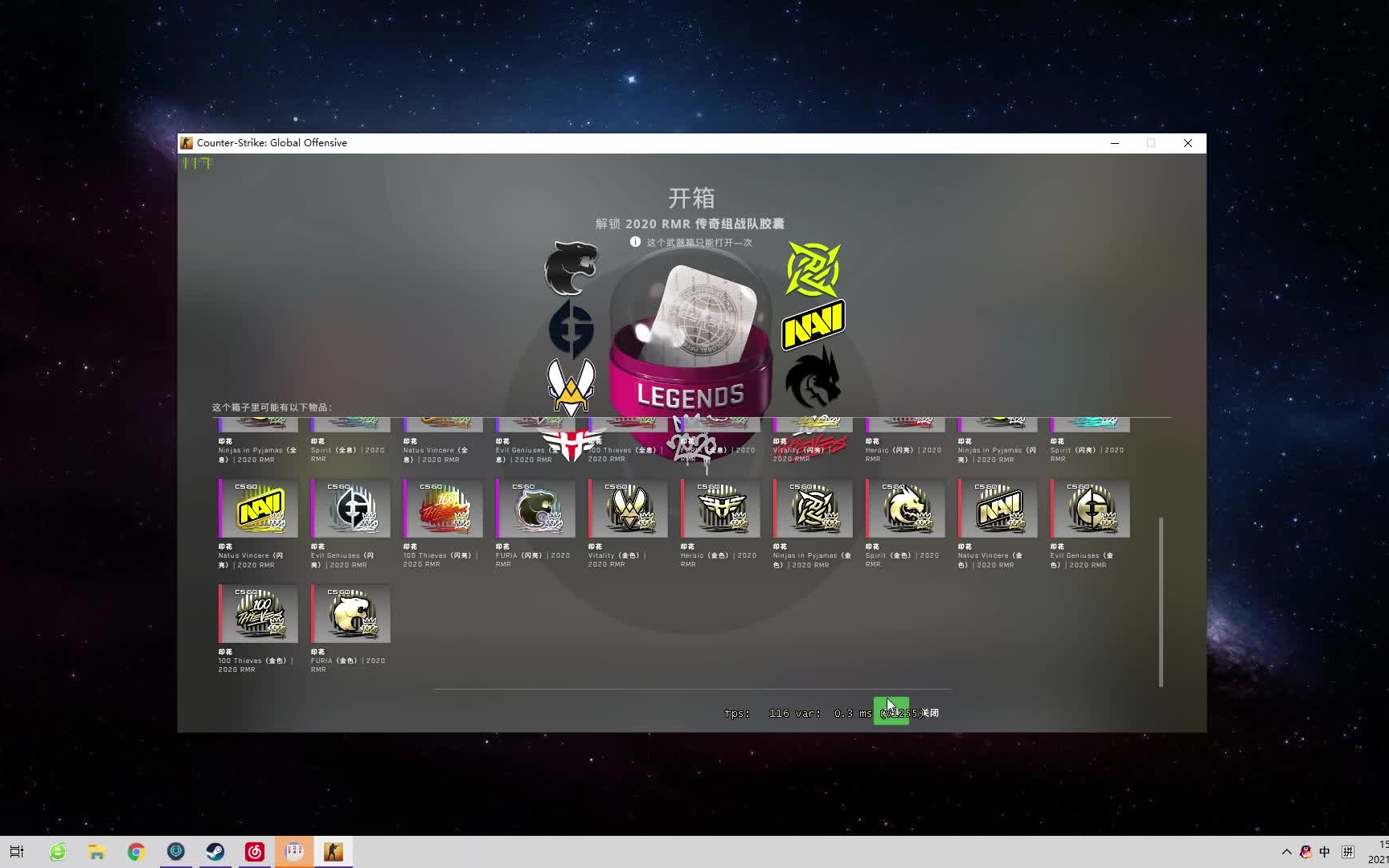Select the Natus Vincere 闪亮 sticker

click(x=257, y=508)
